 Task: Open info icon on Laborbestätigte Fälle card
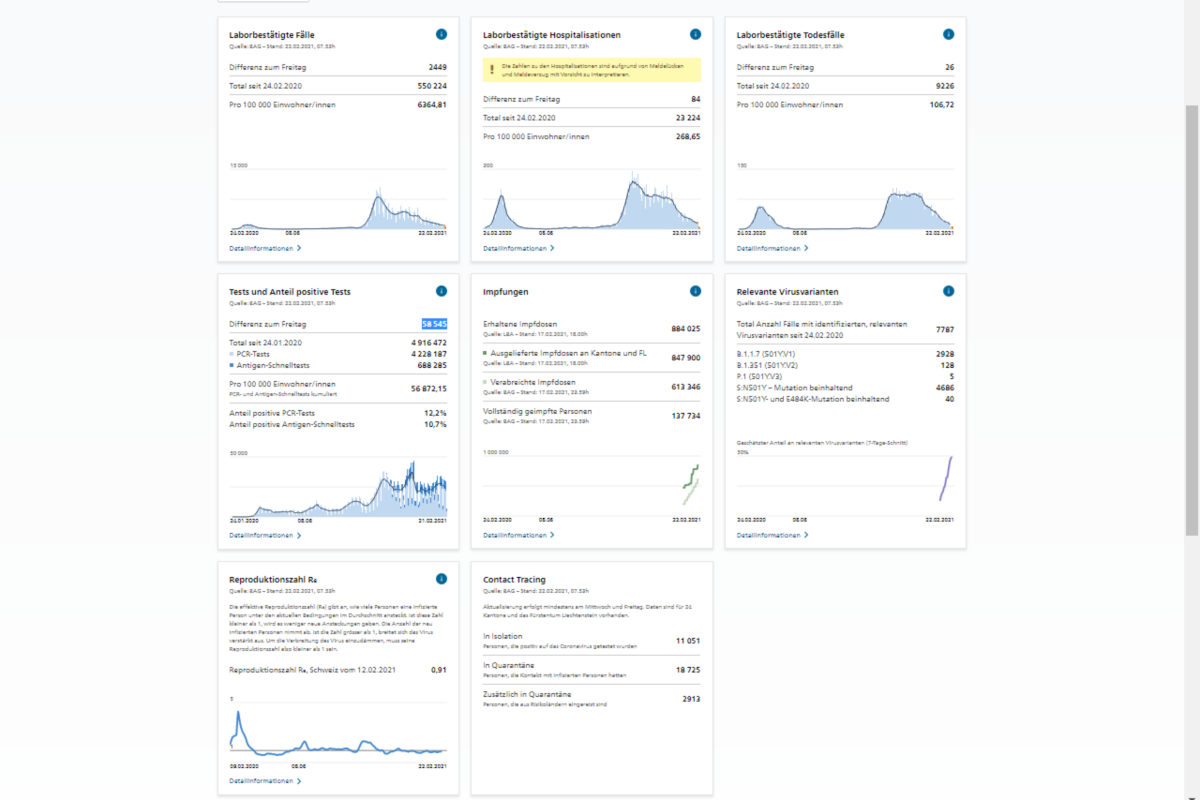click(x=441, y=35)
